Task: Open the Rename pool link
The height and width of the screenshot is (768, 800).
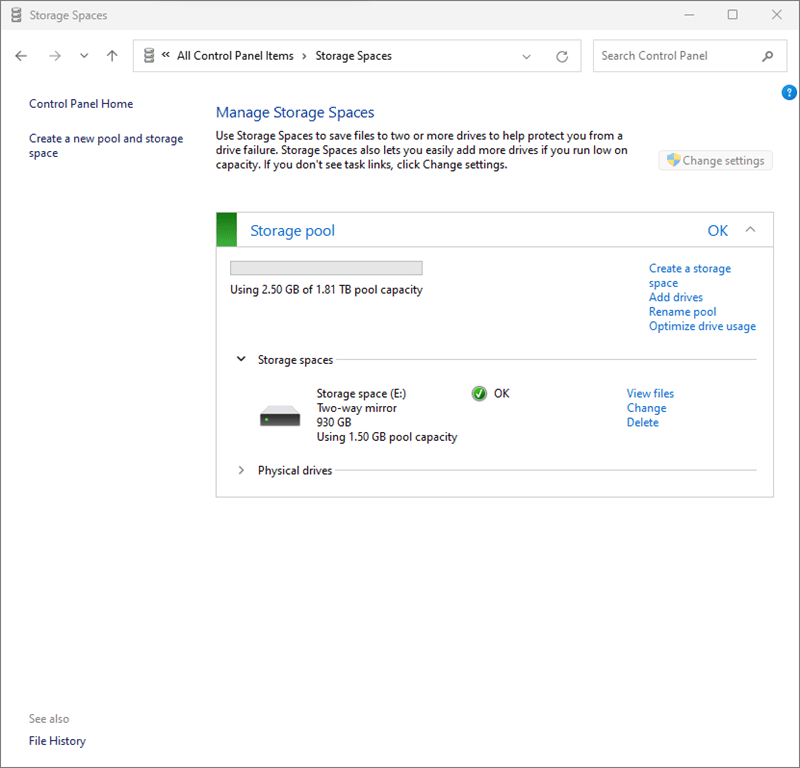Action: [x=682, y=311]
